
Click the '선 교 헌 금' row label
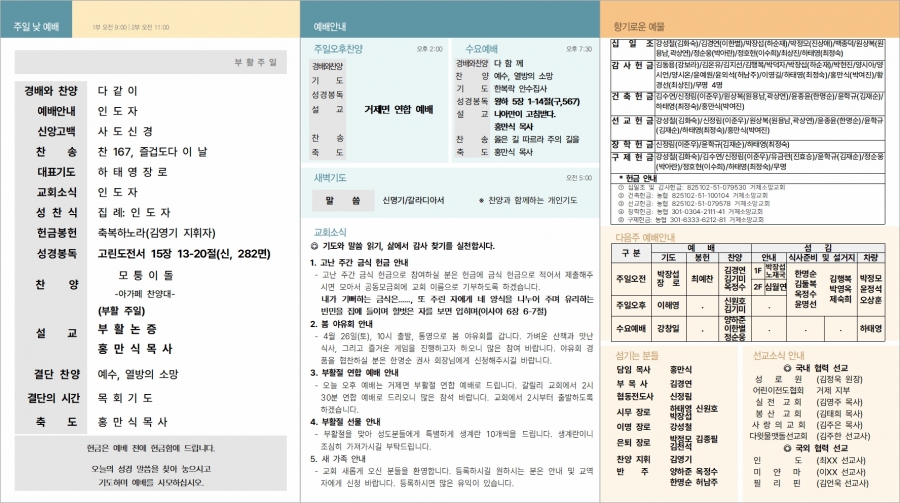(x=632, y=121)
